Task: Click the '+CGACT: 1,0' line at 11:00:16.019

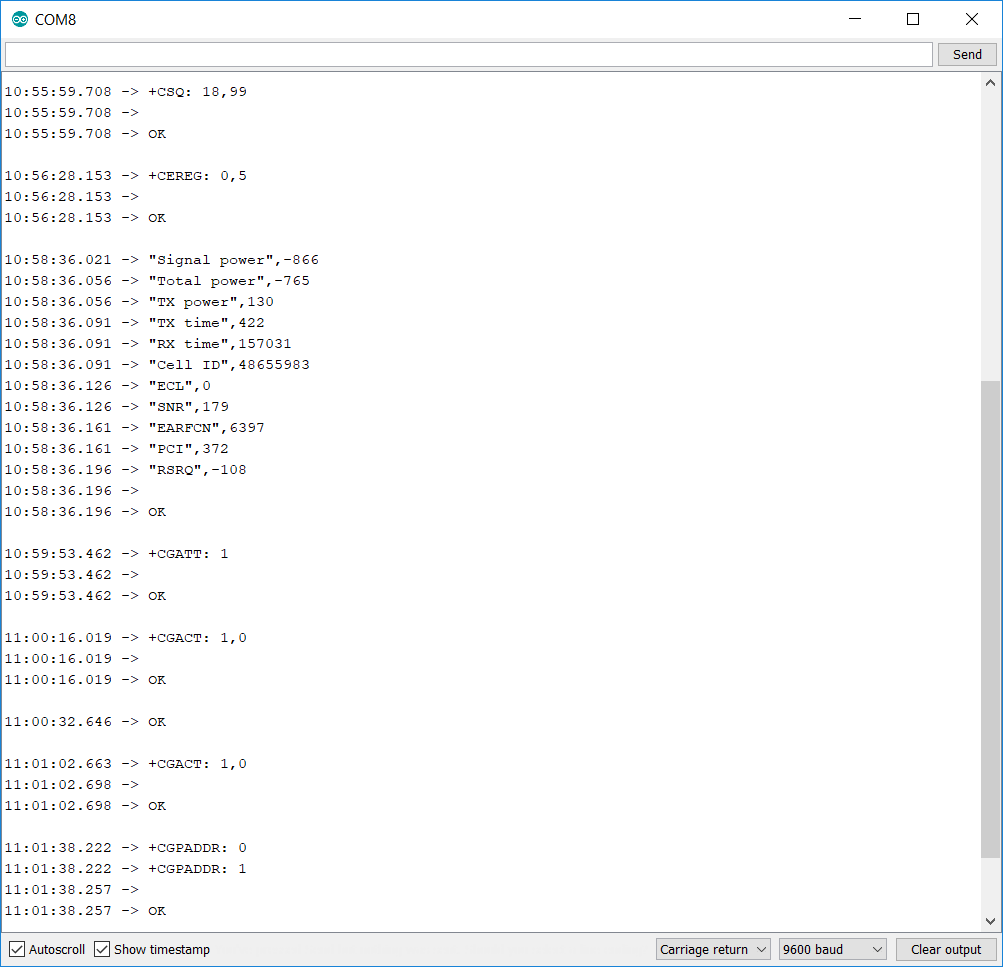Action: pyautogui.click(x=125, y=638)
